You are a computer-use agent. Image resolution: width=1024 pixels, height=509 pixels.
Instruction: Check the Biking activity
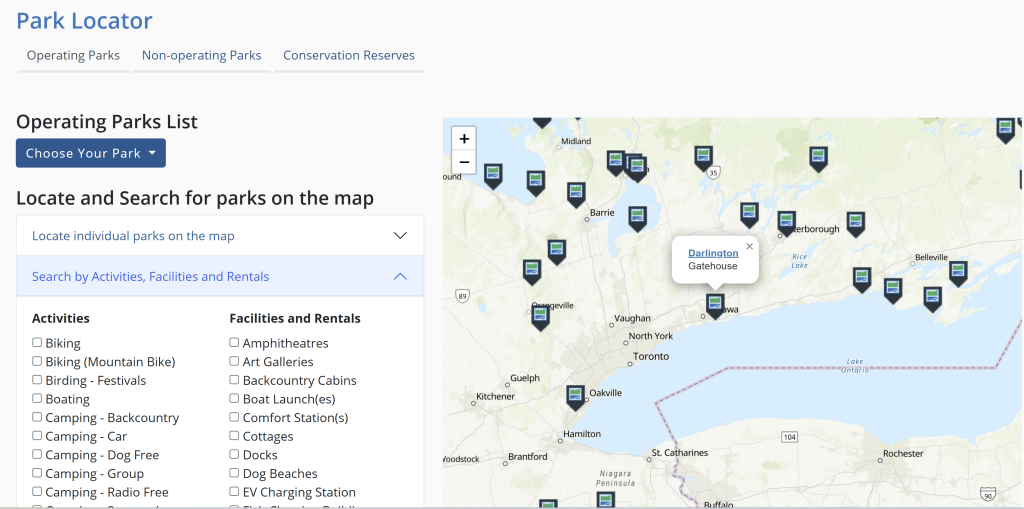[37, 342]
